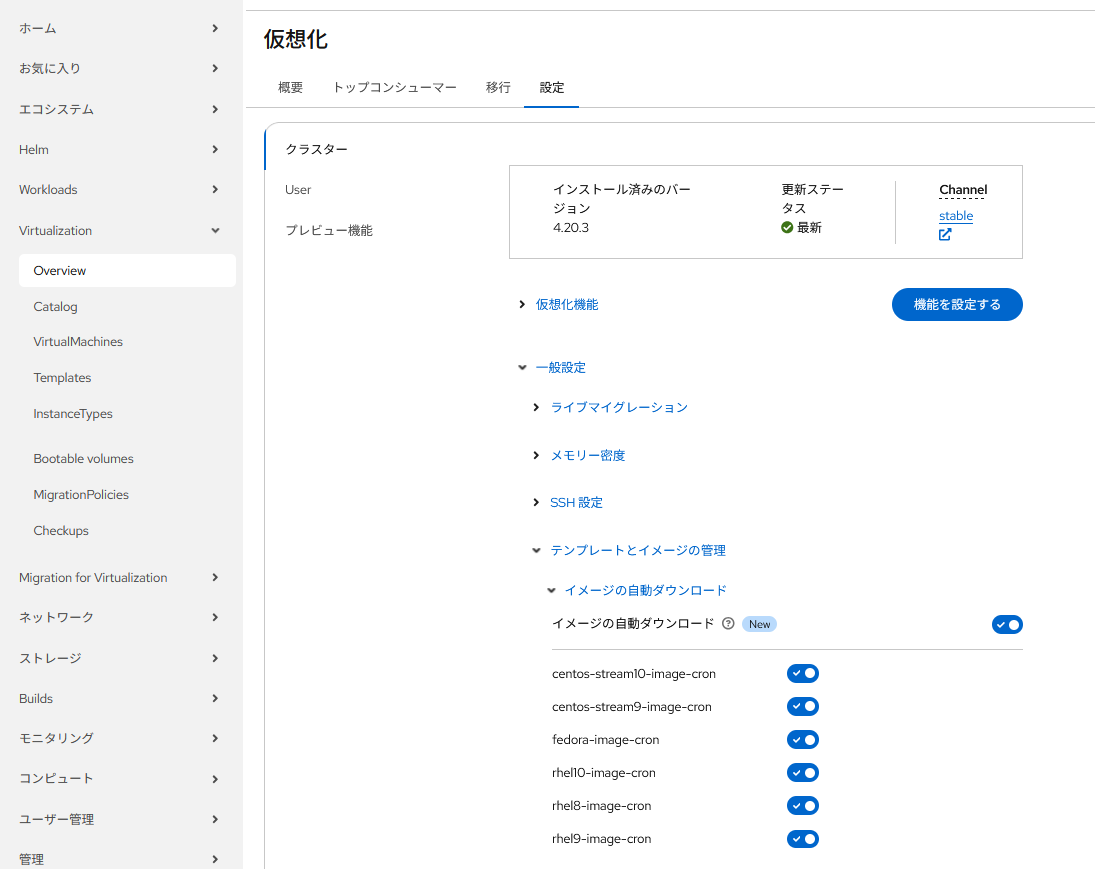Image resolution: width=1095 pixels, height=869 pixels.
Task: Switch off the rhel8-image-cron toggle
Action: coord(802,805)
